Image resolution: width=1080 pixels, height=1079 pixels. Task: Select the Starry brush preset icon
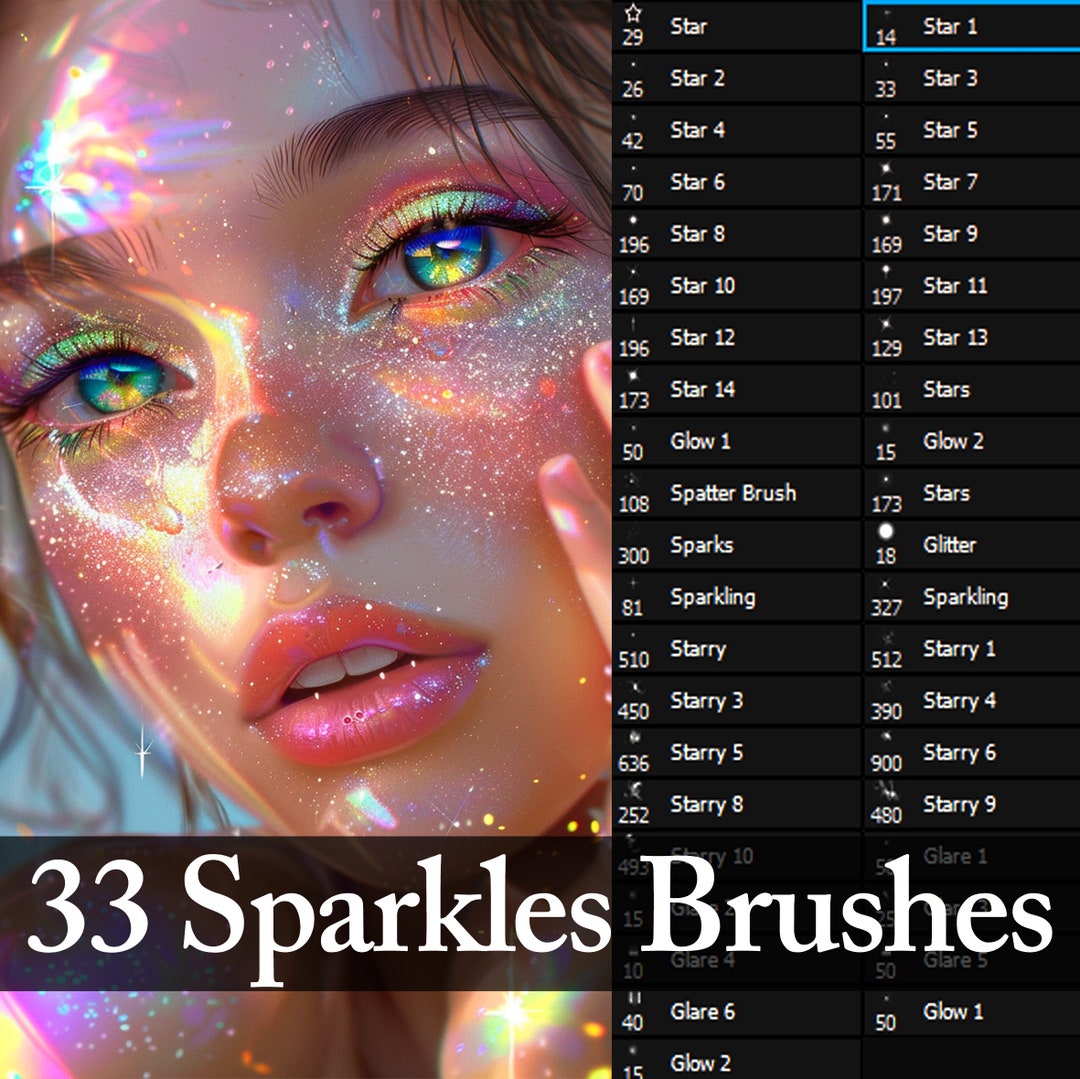632,645
